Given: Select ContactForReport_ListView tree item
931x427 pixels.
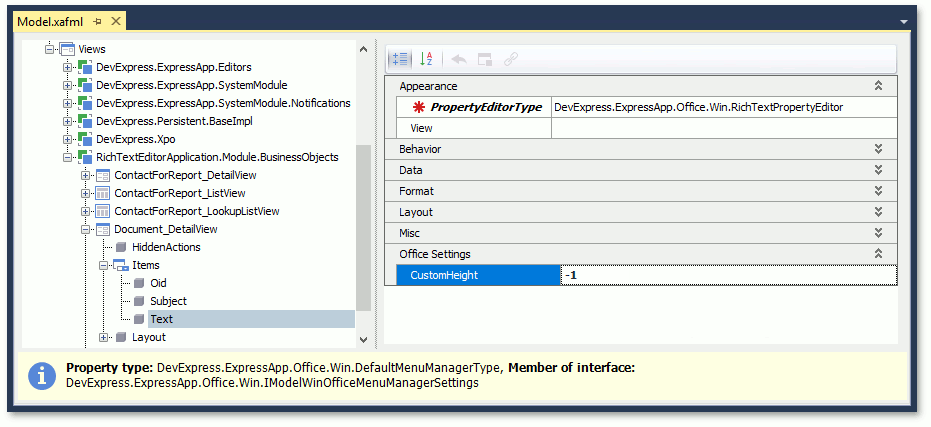Looking at the screenshot, I should tap(180, 193).
